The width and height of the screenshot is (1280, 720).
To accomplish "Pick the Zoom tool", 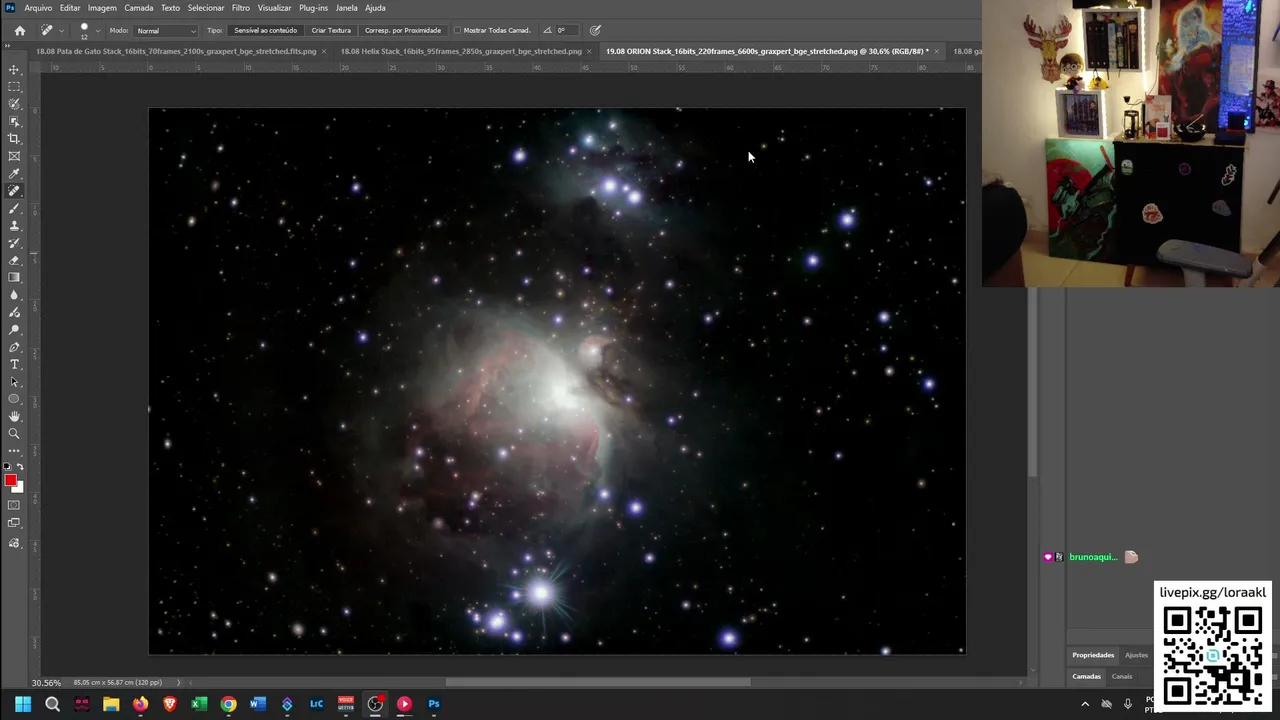I will click(x=14, y=434).
